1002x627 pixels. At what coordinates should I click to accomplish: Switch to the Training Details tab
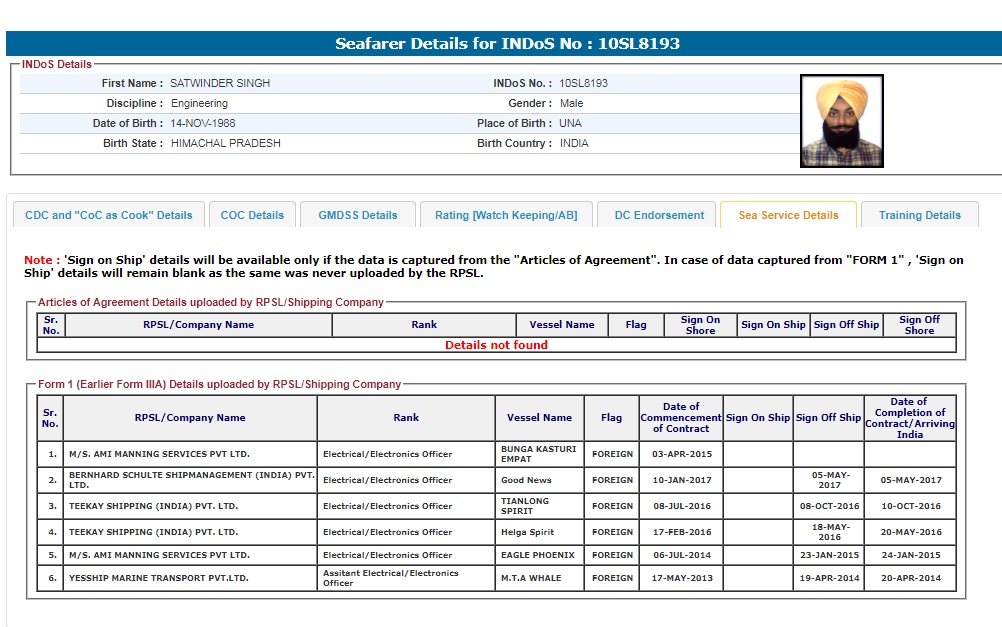[x=919, y=215]
